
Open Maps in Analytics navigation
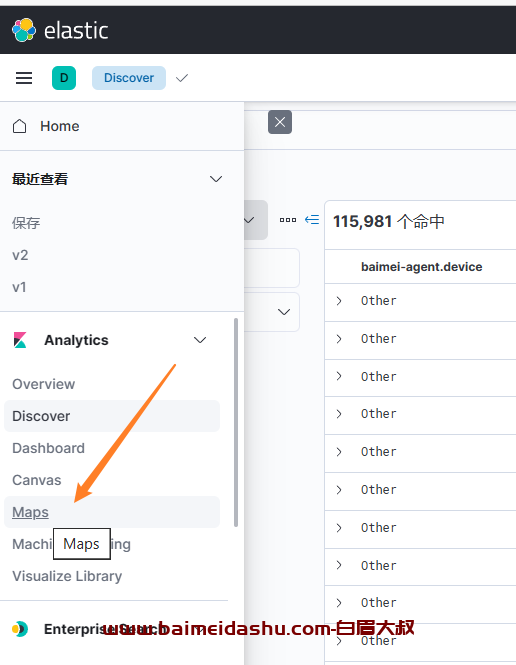[31, 512]
